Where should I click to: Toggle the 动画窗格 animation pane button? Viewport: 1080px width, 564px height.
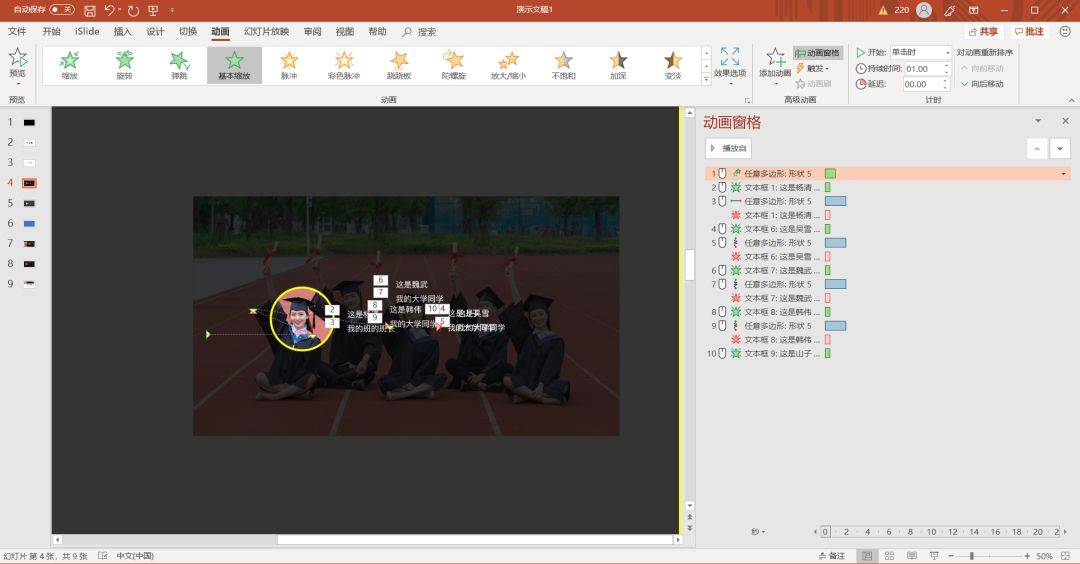(x=818, y=52)
